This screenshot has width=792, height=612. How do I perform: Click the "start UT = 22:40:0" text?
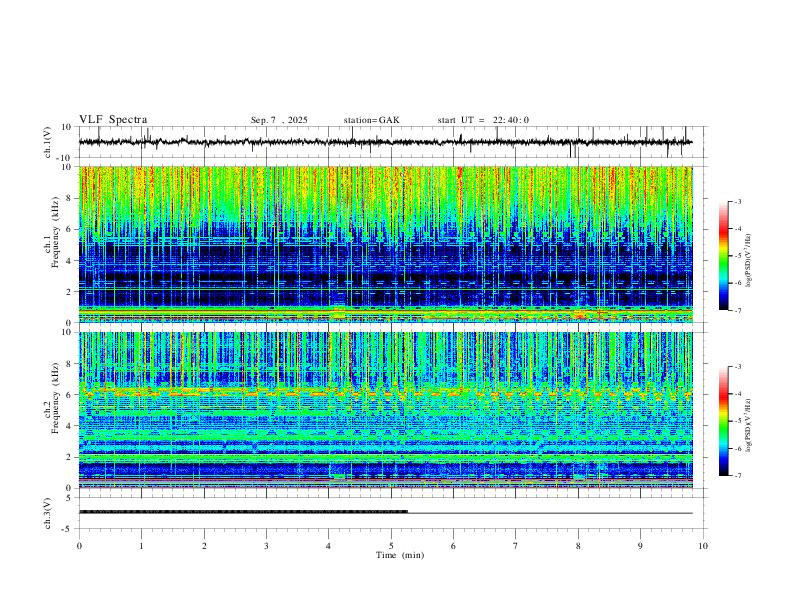coord(483,120)
